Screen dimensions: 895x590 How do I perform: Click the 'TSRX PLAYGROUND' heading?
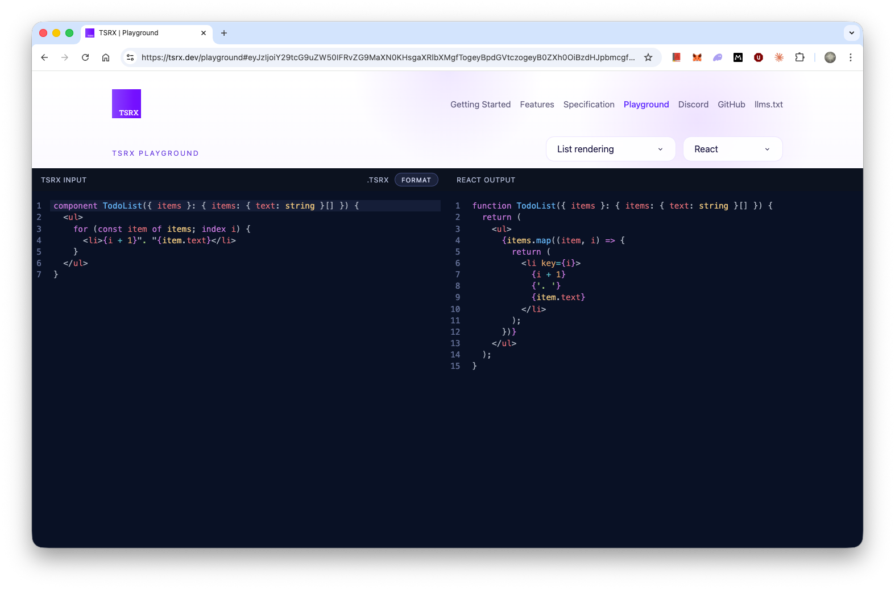155,153
